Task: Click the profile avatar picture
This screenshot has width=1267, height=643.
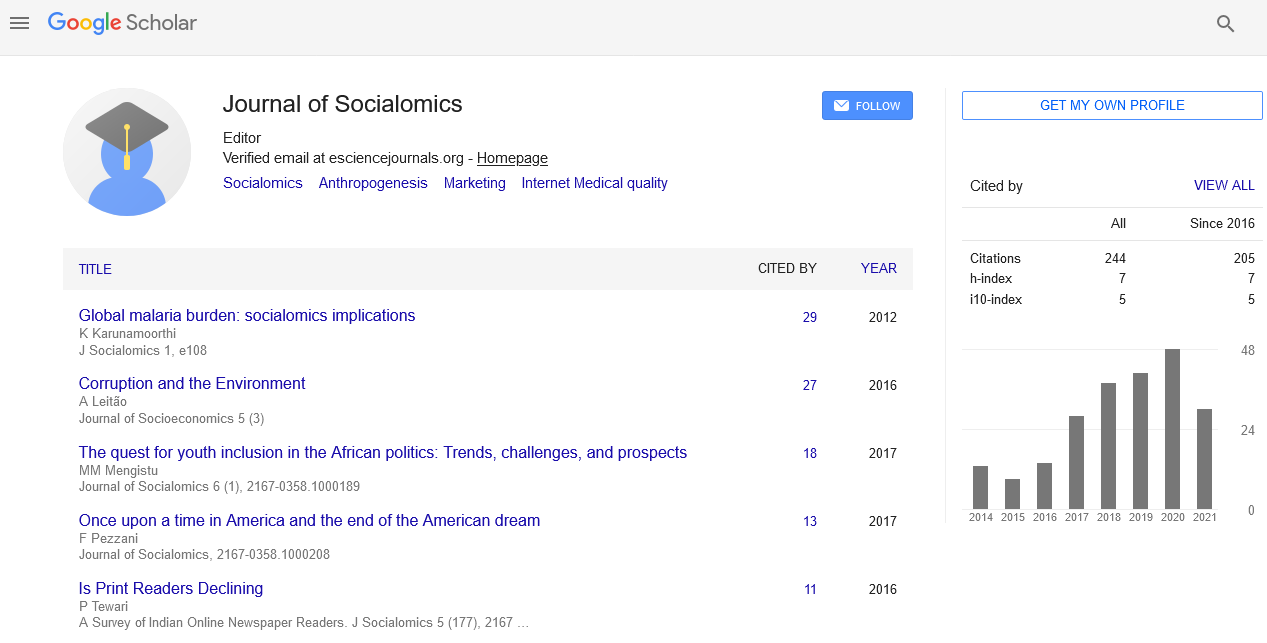Action: 127,152
